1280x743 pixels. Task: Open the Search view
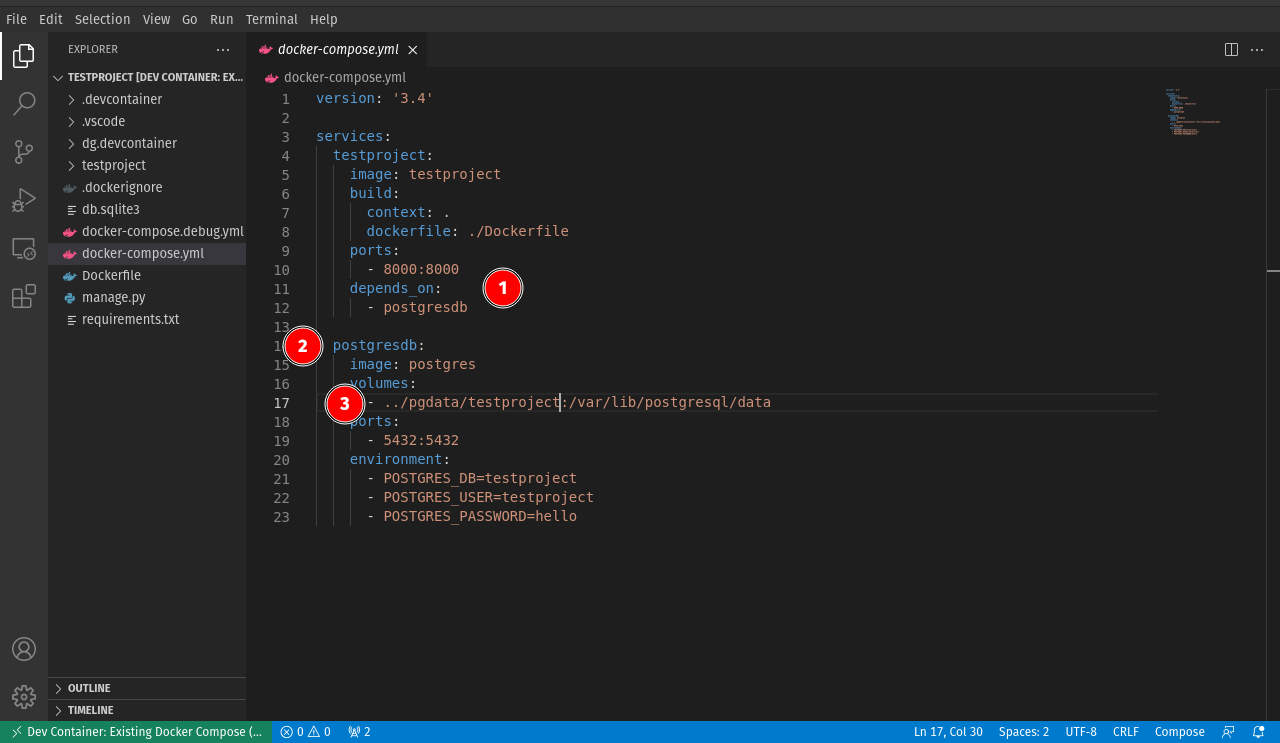(24, 104)
